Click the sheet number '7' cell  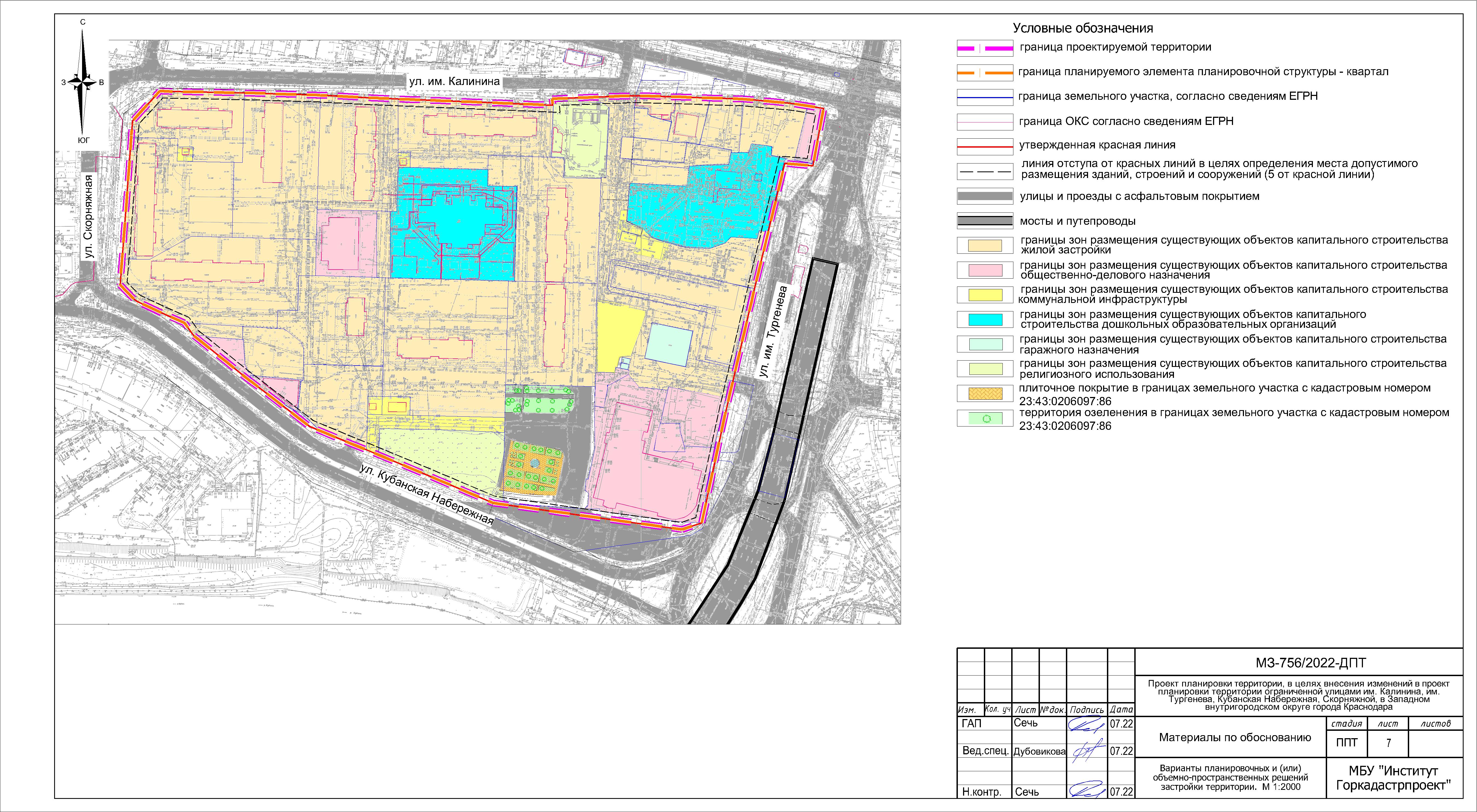point(1388,743)
